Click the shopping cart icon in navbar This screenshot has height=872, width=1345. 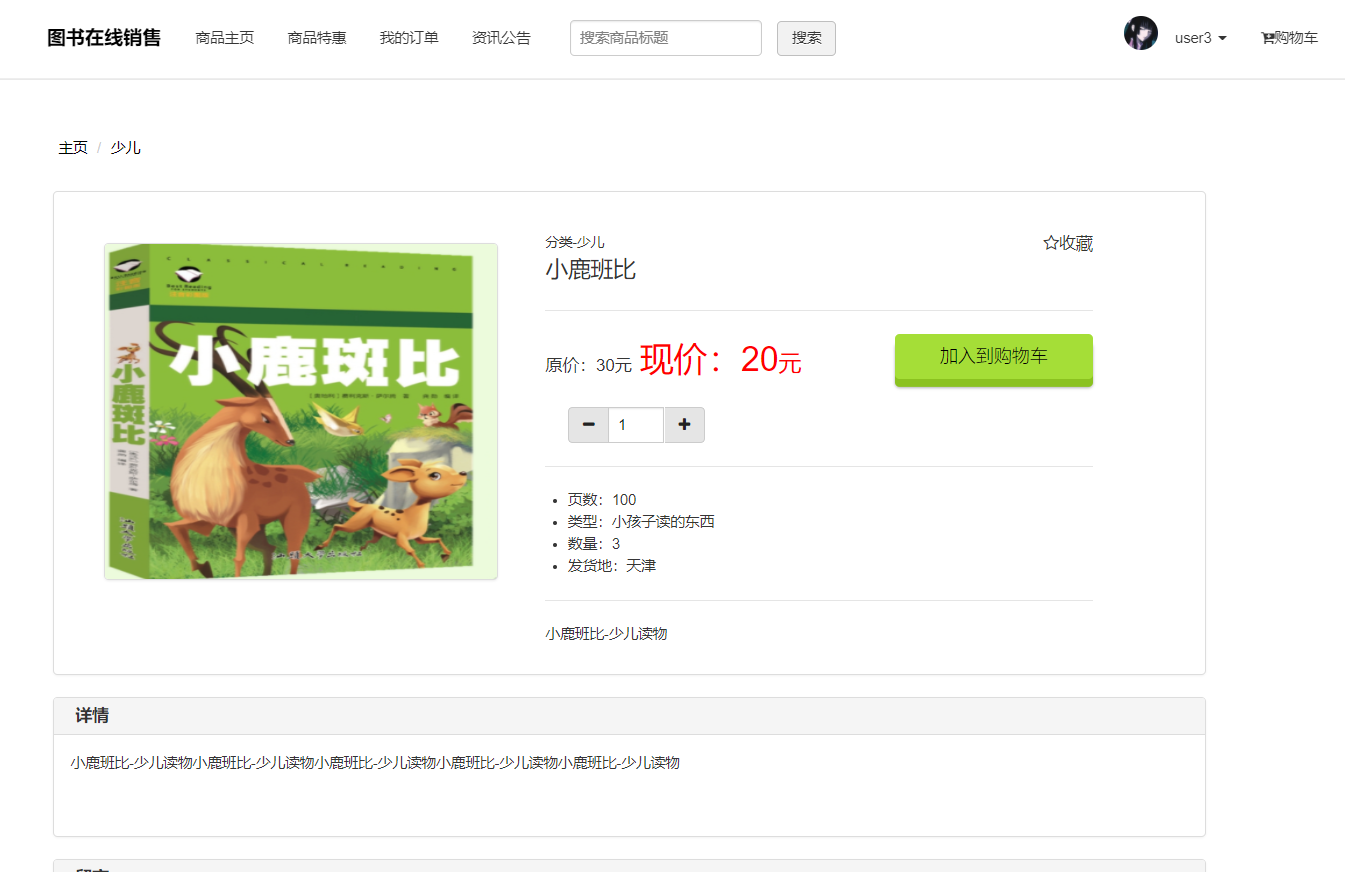[x=1267, y=38]
